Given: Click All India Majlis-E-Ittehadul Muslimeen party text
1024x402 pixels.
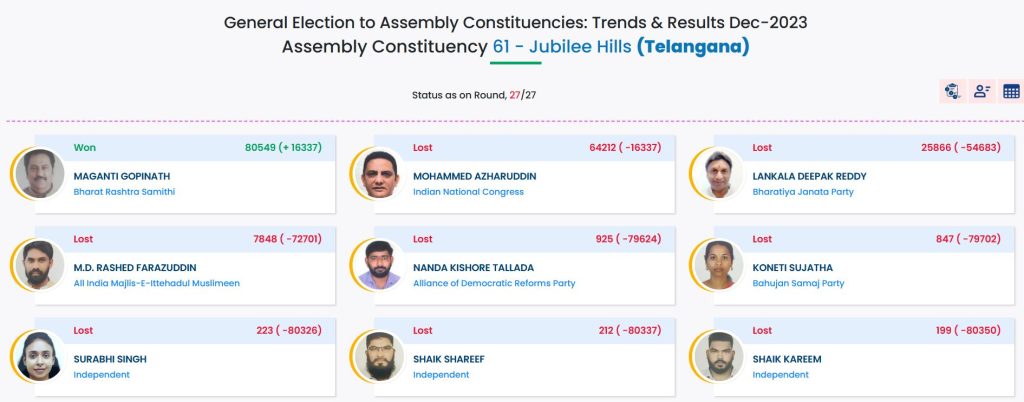Looking at the screenshot, I should (x=156, y=283).
